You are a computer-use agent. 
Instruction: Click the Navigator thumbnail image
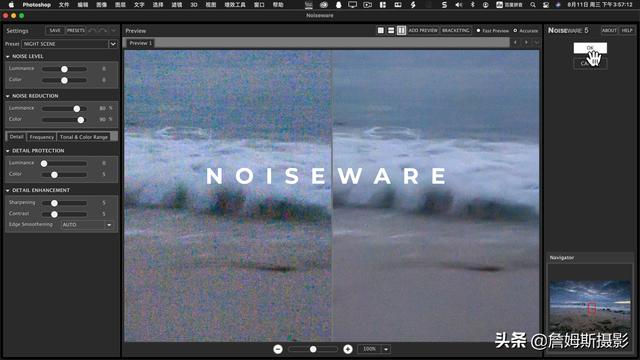590,305
